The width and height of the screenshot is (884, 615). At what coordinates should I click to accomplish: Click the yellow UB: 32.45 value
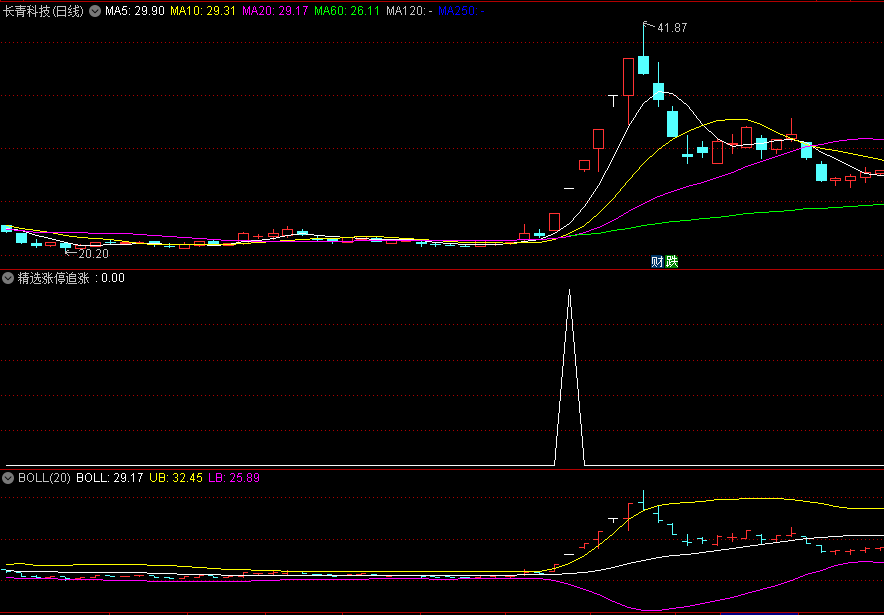coord(176,478)
